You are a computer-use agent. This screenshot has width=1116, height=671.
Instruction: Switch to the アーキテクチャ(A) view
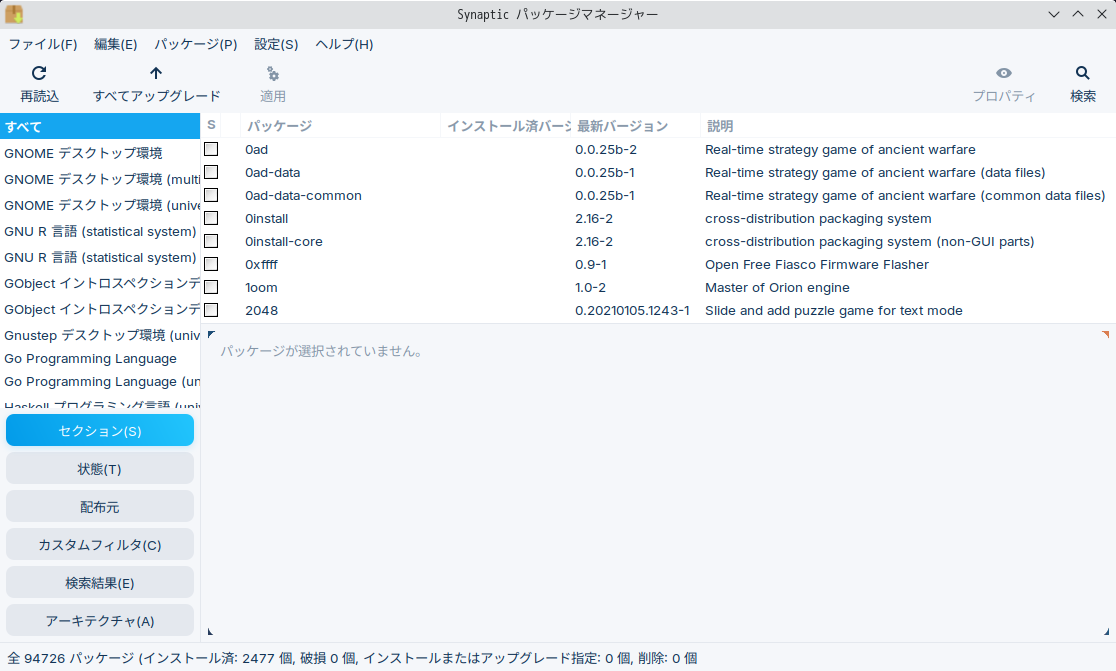click(x=99, y=620)
